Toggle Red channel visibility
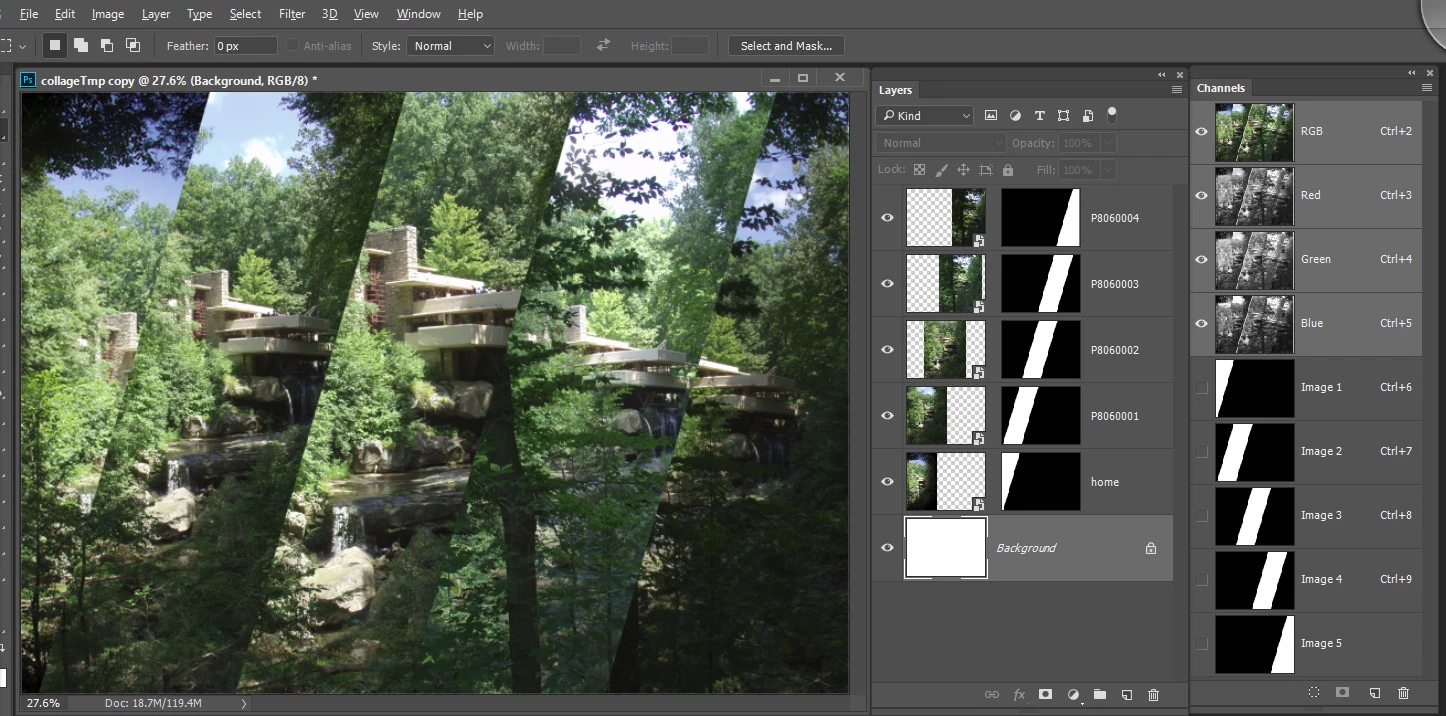The image size is (1446, 716). coord(1202,195)
